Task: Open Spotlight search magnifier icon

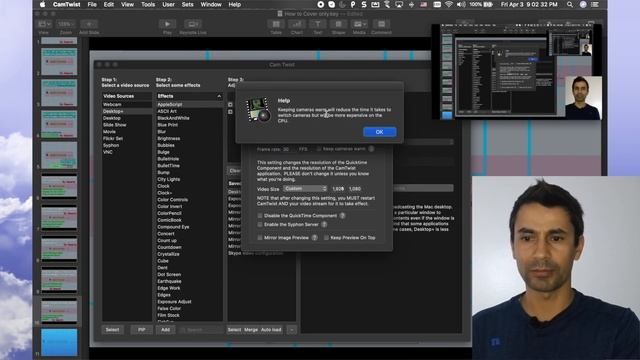Action: [570, 4]
